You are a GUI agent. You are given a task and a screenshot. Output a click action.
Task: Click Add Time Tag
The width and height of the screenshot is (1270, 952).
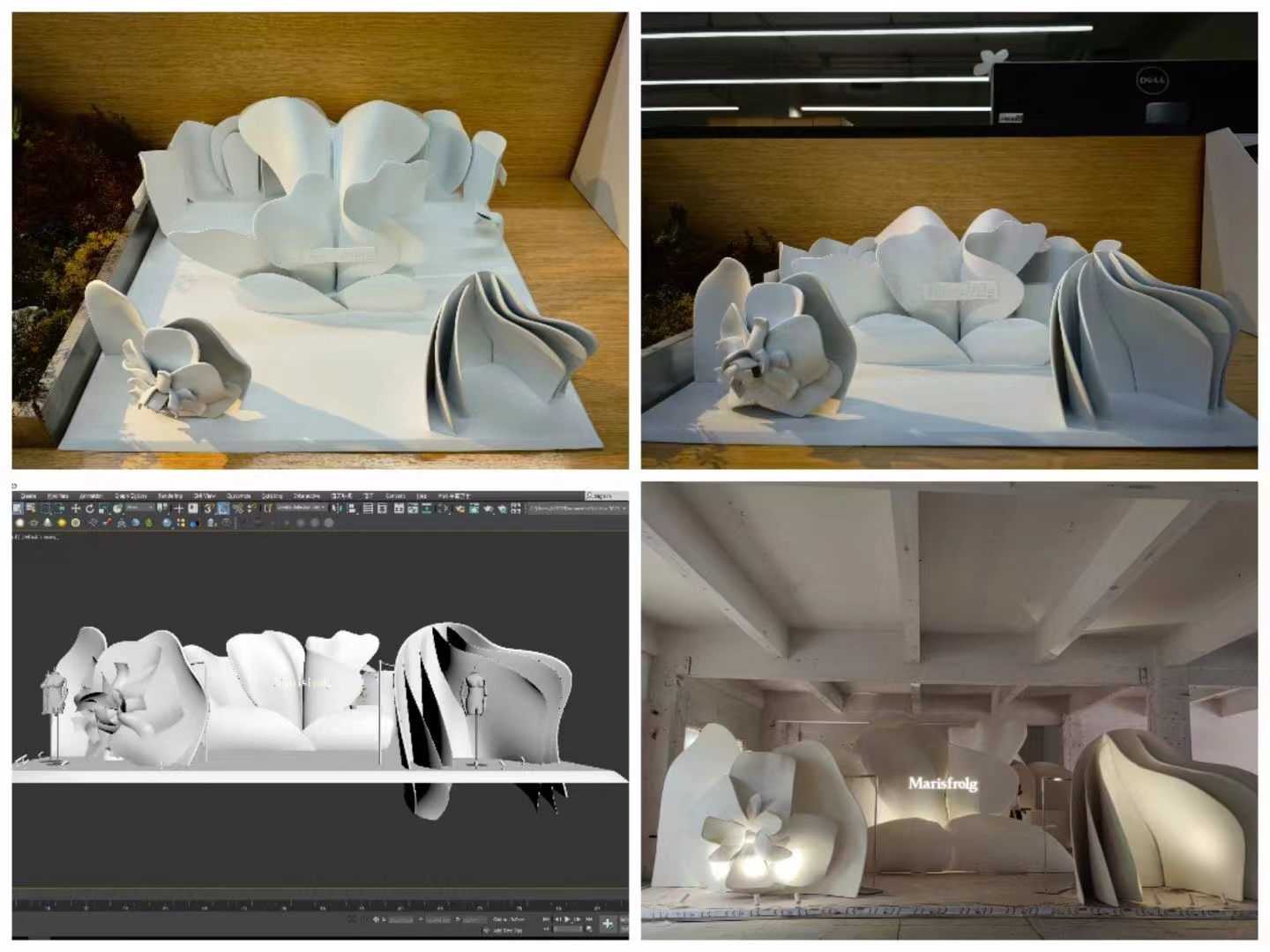(x=508, y=930)
